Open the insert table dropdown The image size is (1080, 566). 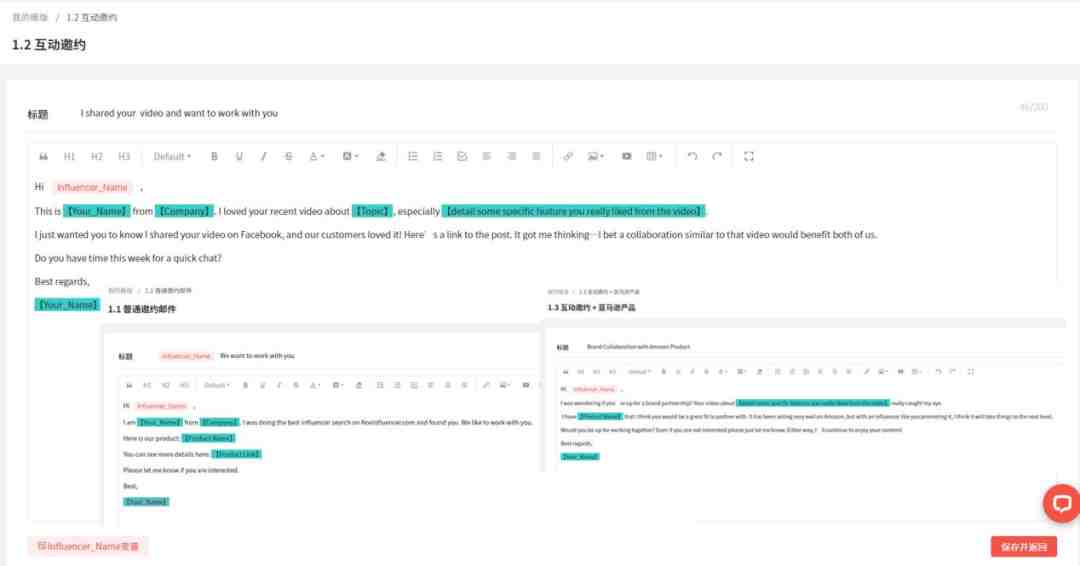654,157
